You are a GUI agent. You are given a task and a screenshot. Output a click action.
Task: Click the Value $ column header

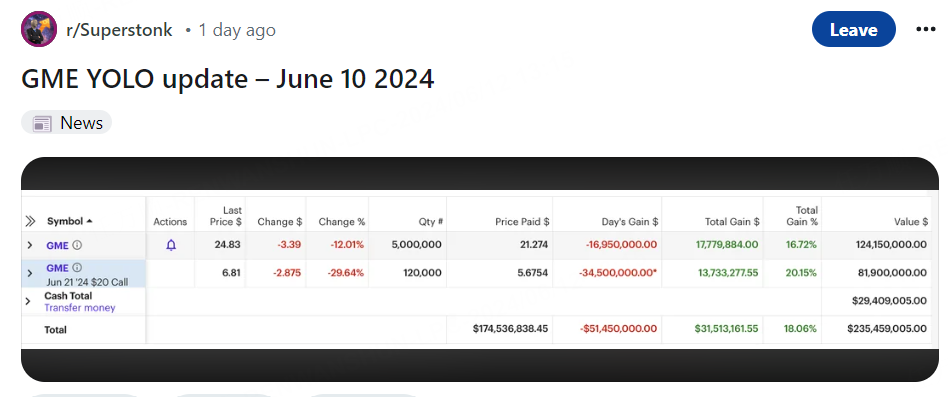911,222
